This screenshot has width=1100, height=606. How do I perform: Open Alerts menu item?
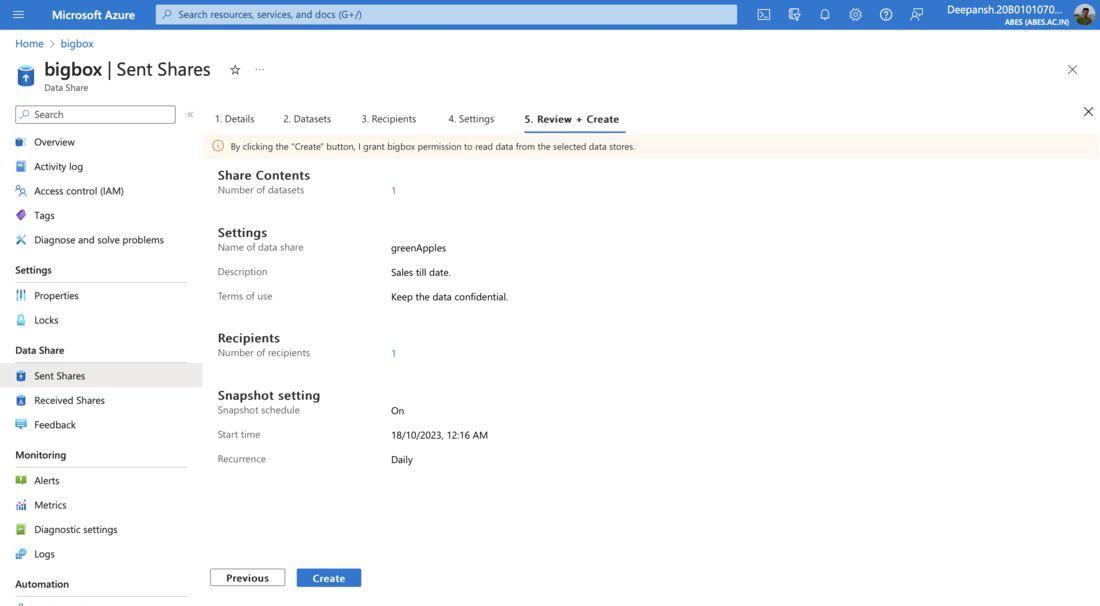point(46,480)
